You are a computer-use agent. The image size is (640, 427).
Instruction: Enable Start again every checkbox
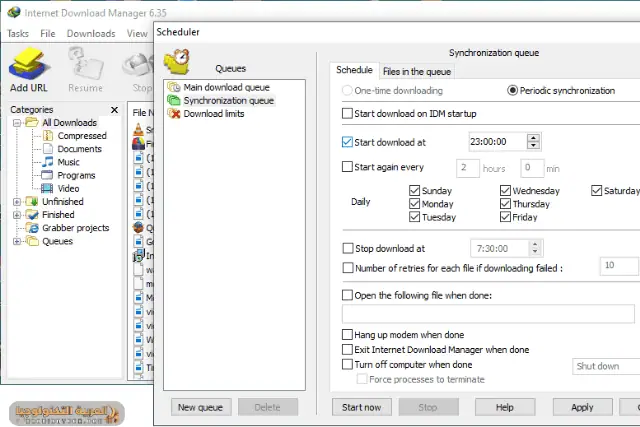(x=347, y=167)
